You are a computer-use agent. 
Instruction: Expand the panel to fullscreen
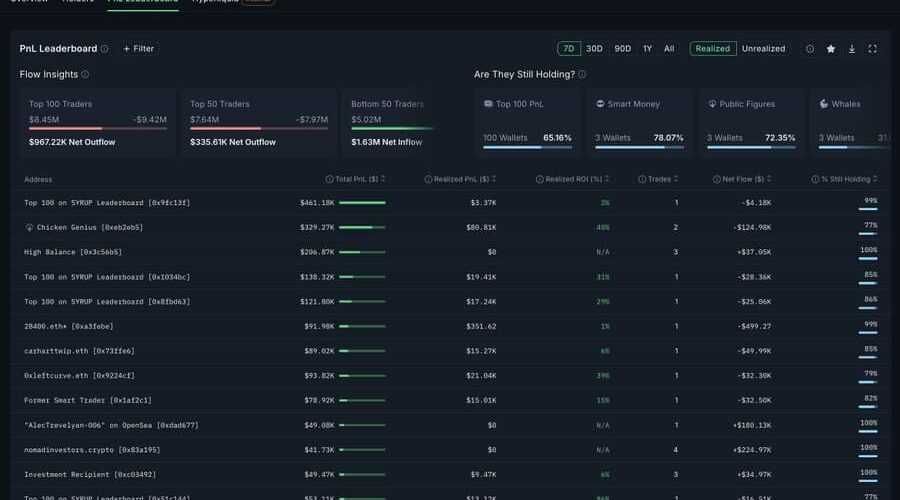[x=873, y=49]
